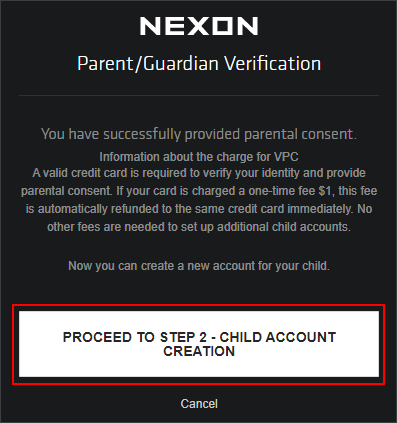This screenshot has width=397, height=423.
Task: Click the Now you can create account sentence
Action: (199, 266)
